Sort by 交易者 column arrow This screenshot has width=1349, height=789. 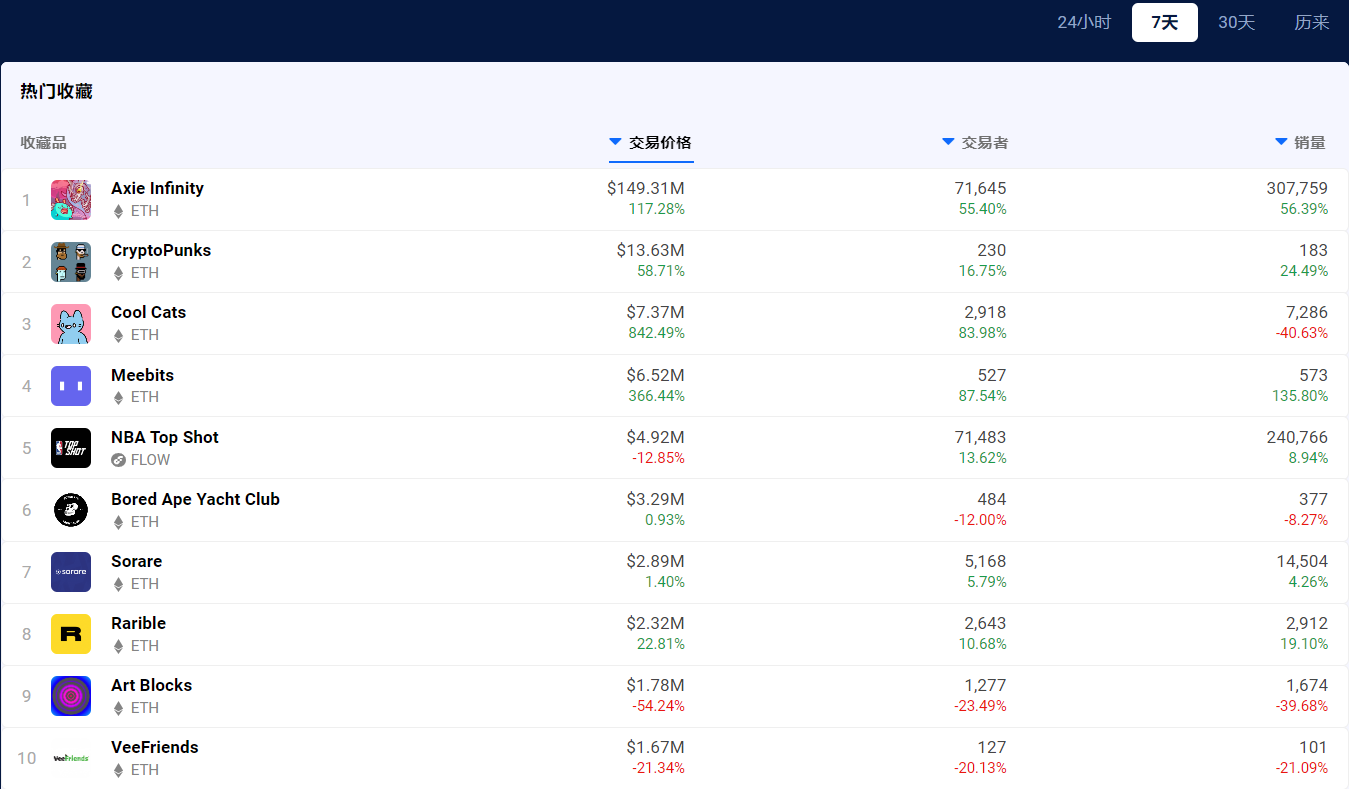(948, 142)
